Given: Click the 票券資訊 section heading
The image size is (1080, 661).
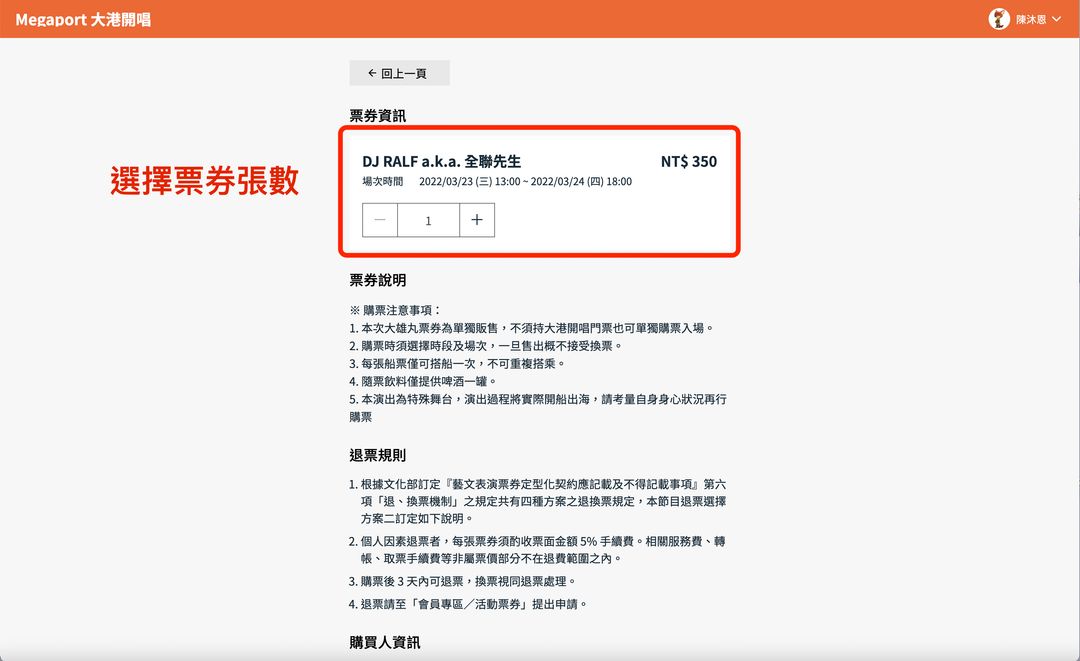Looking at the screenshot, I should [378, 116].
